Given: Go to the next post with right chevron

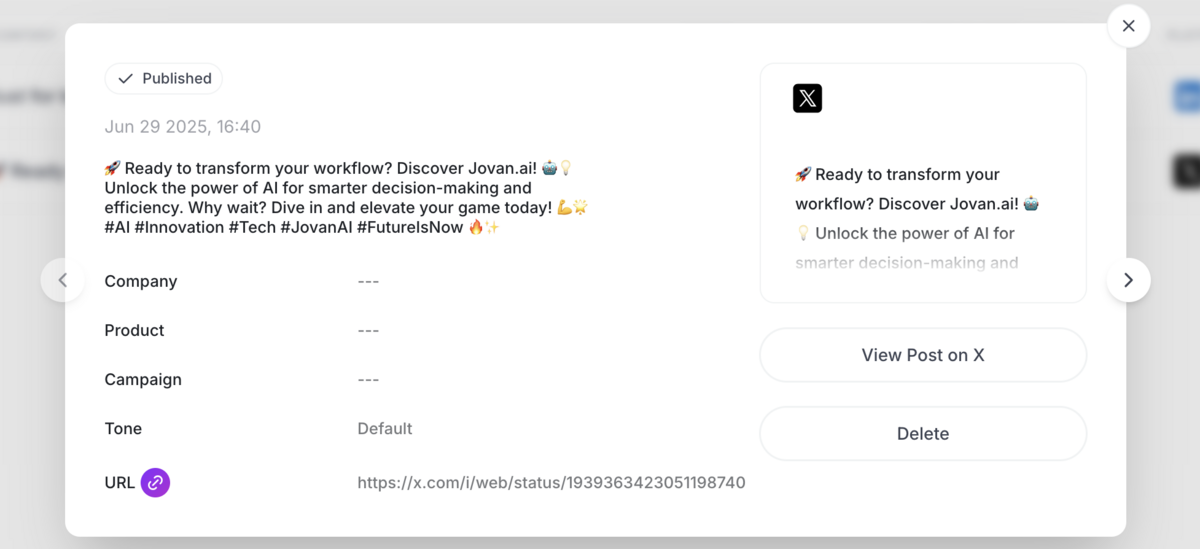Looking at the screenshot, I should [1128, 281].
